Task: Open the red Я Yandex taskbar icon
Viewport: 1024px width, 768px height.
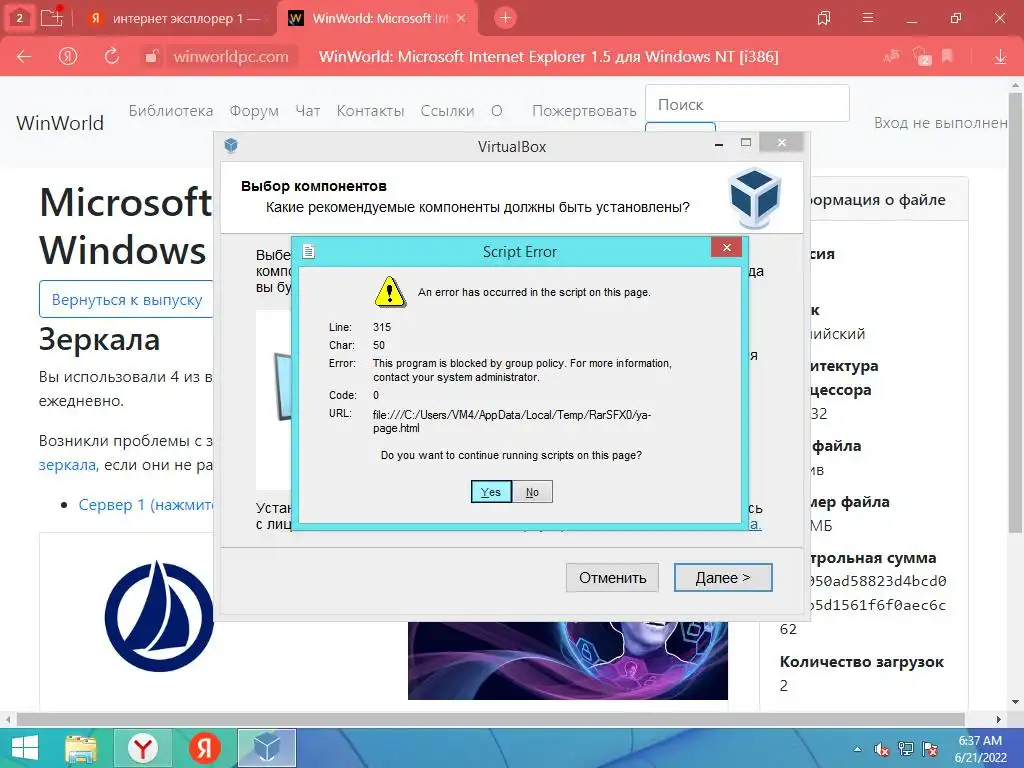Action: click(x=204, y=748)
